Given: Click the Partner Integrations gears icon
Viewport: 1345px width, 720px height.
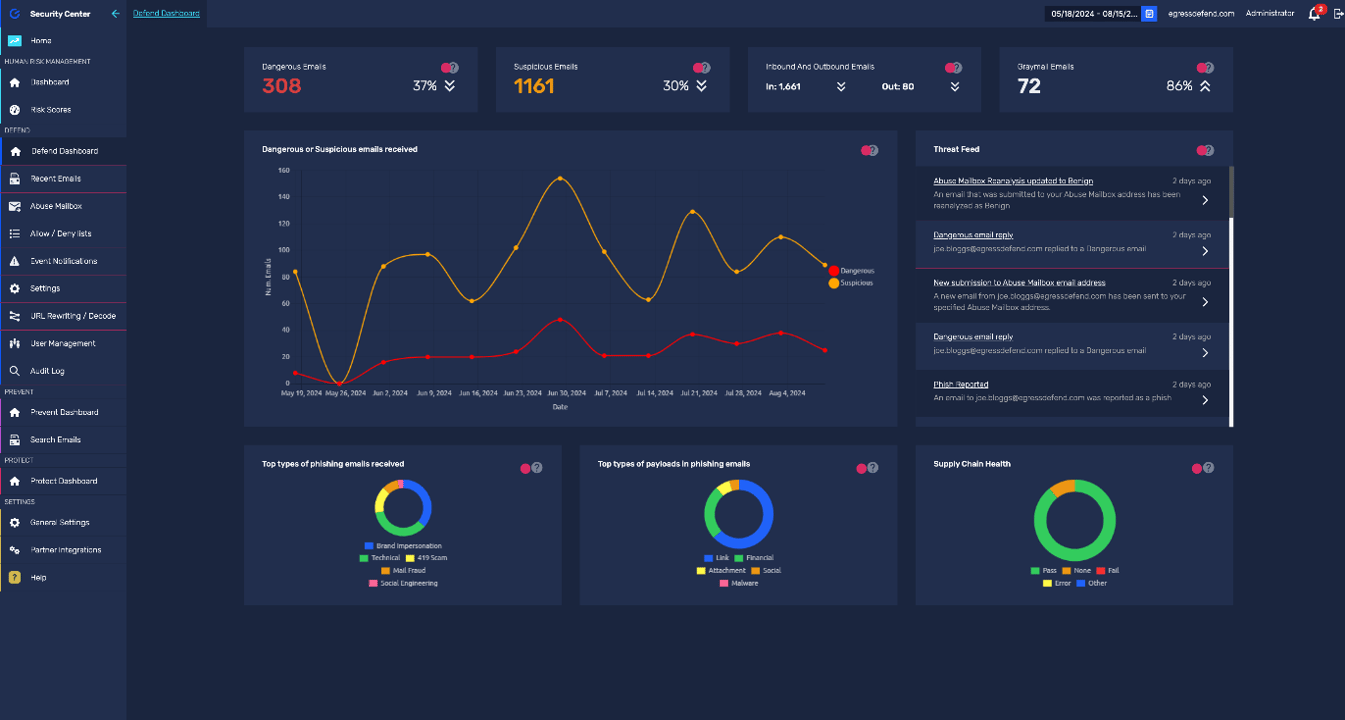Looking at the screenshot, I should 15,550.
